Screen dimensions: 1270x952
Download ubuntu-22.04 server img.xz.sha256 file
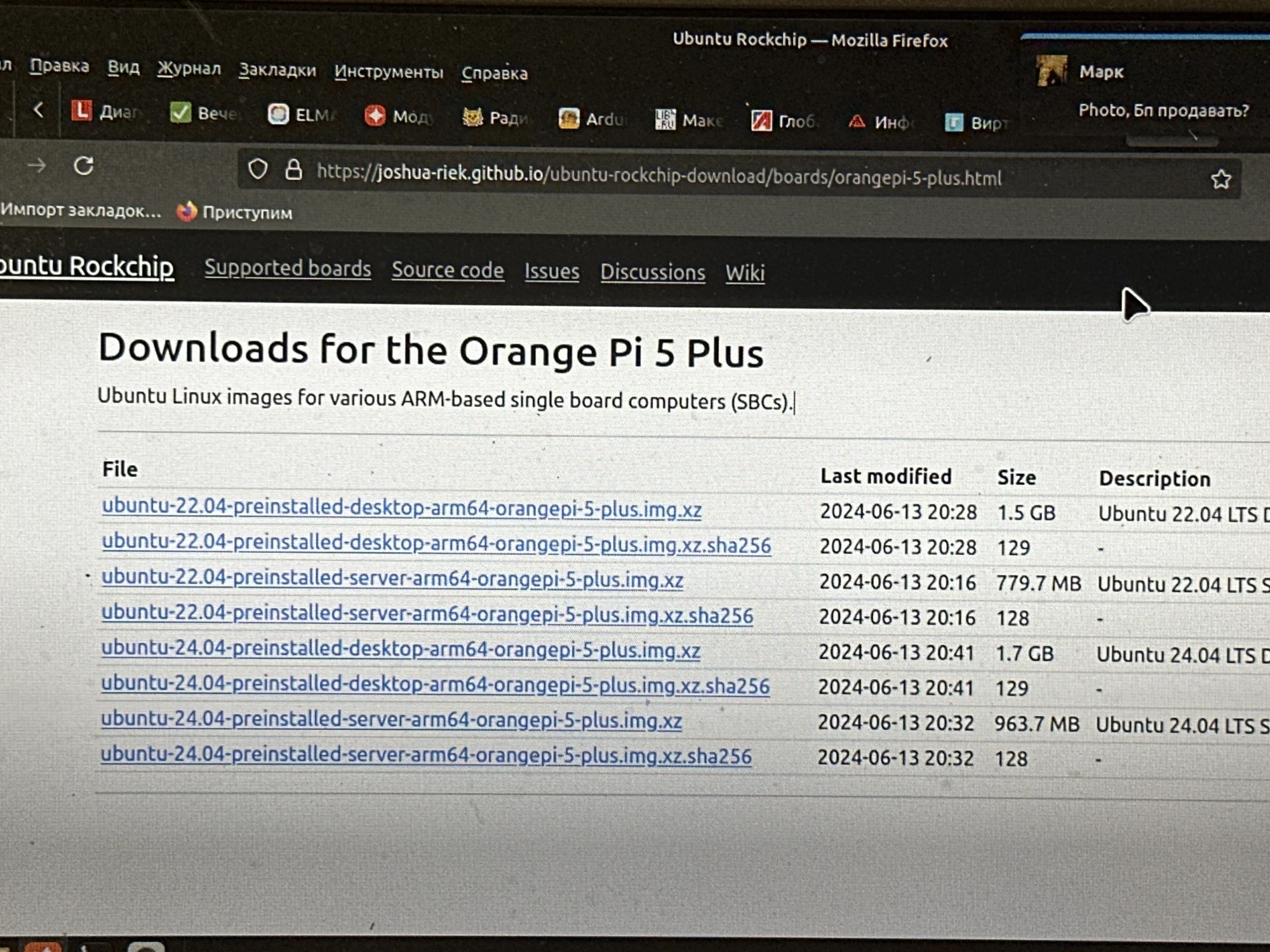click(427, 614)
